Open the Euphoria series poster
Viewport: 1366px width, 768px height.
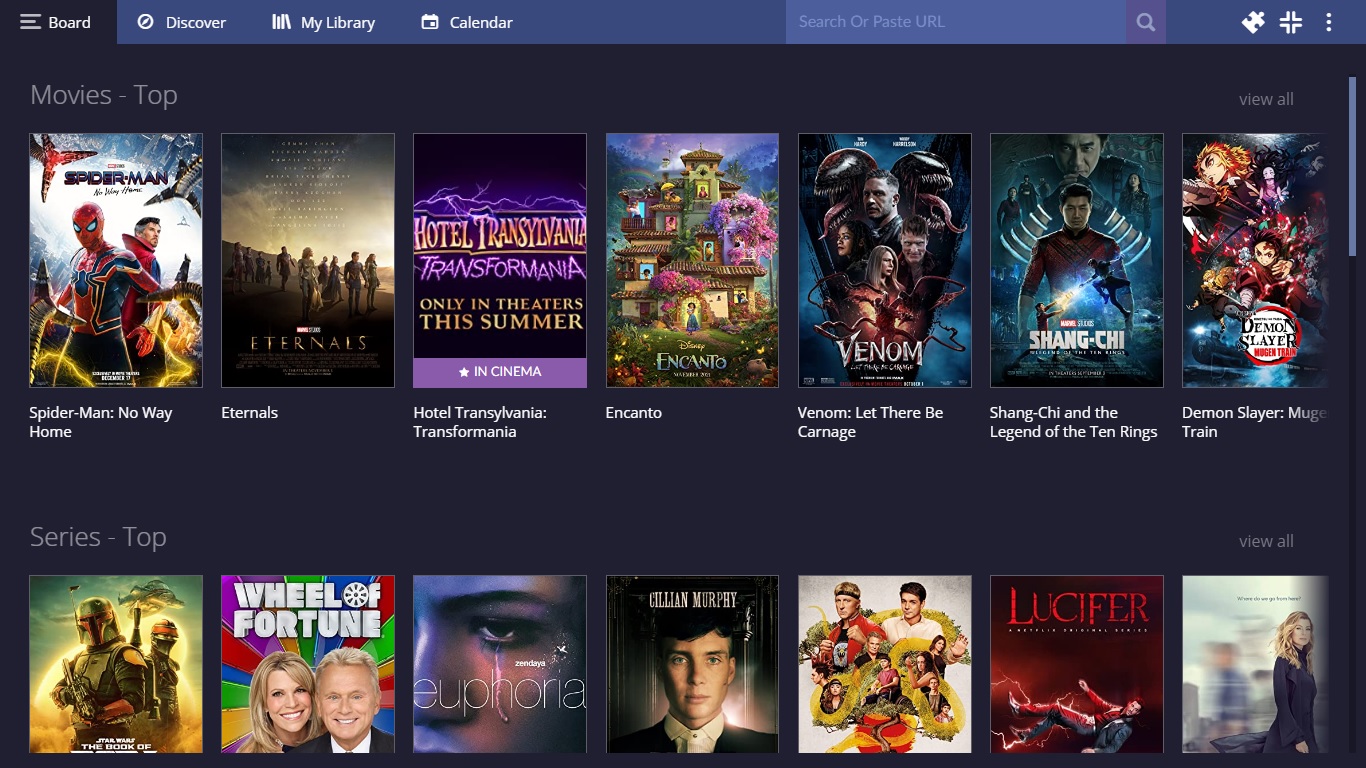pyautogui.click(x=499, y=663)
